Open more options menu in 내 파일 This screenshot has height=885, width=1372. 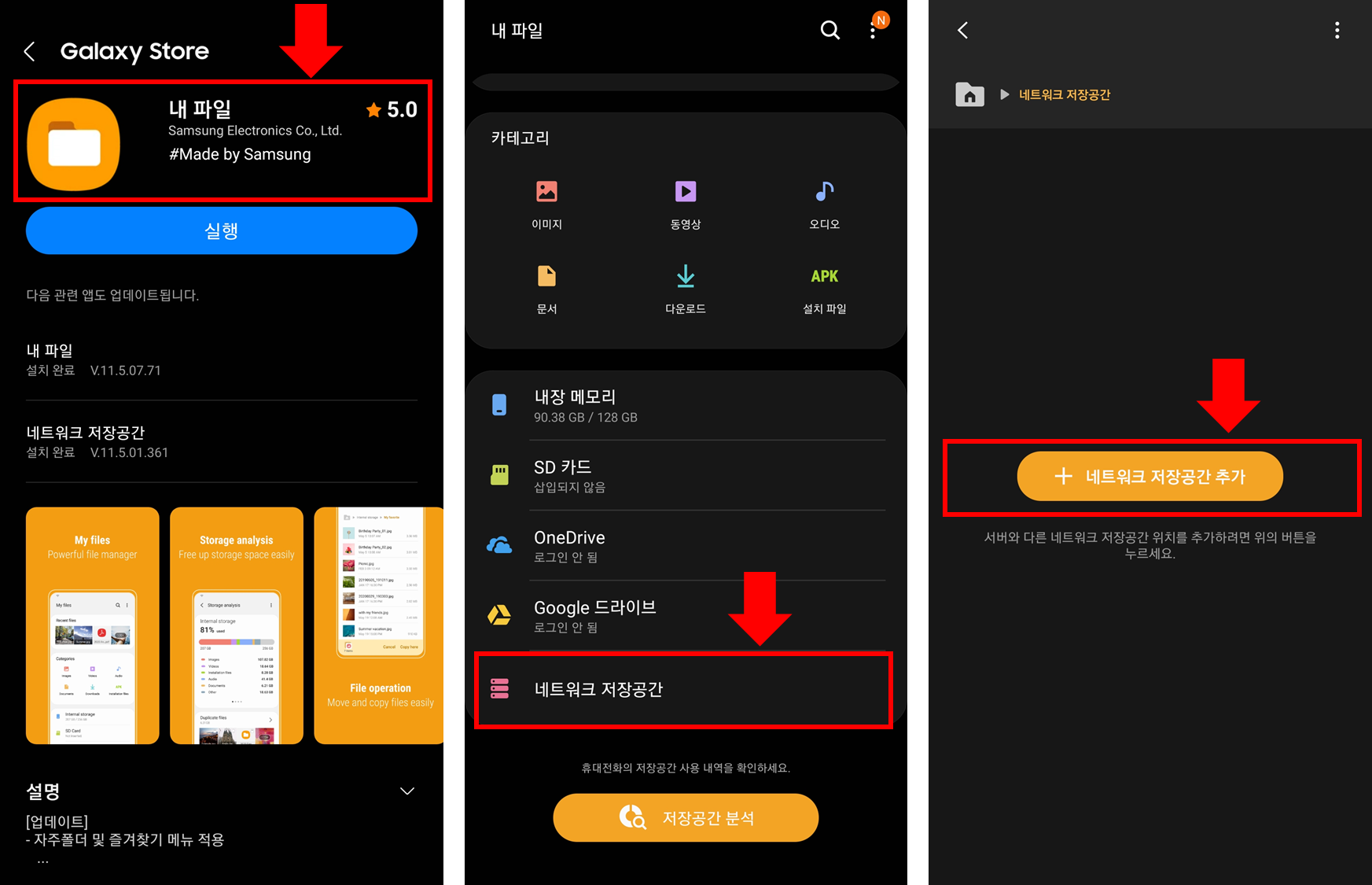pos(873,31)
